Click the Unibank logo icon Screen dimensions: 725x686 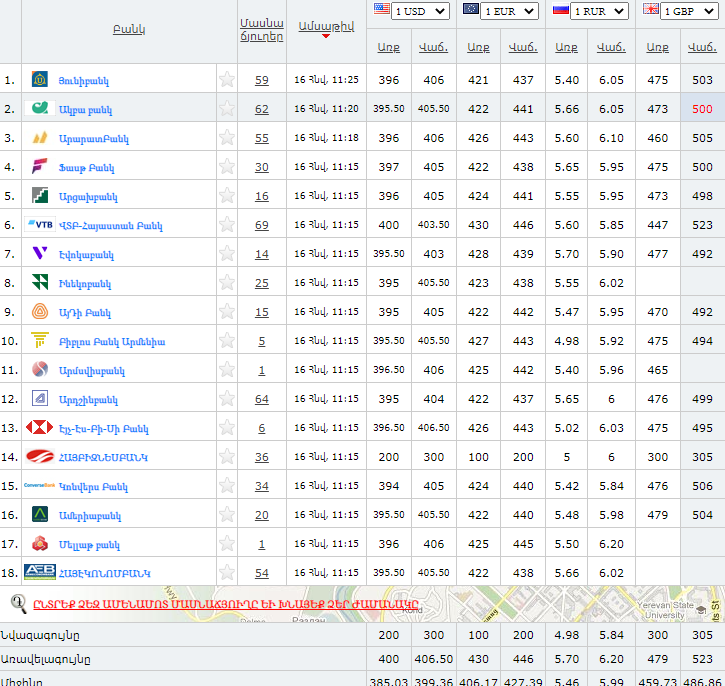click(x=40, y=80)
